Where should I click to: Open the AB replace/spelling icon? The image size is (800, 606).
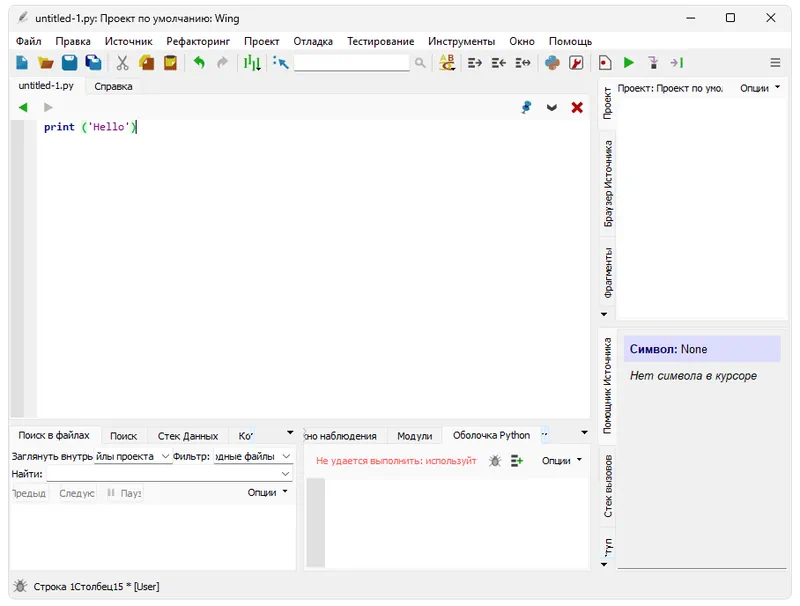click(x=447, y=63)
